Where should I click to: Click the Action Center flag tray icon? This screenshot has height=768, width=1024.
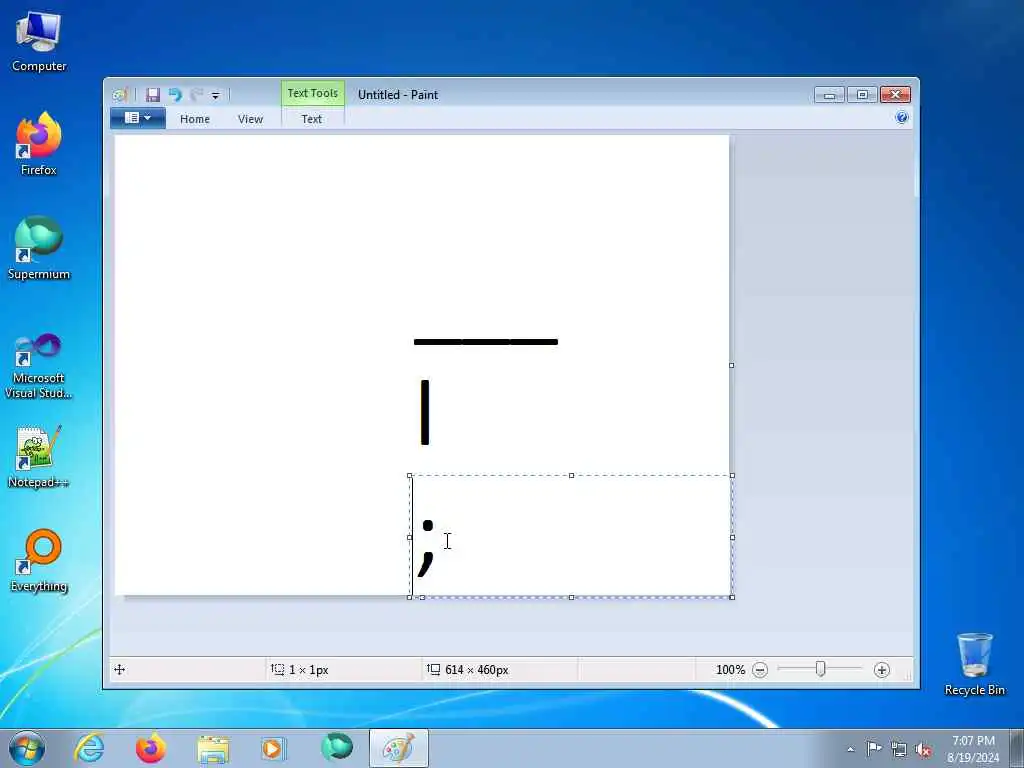pyautogui.click(x=874, y=748)
